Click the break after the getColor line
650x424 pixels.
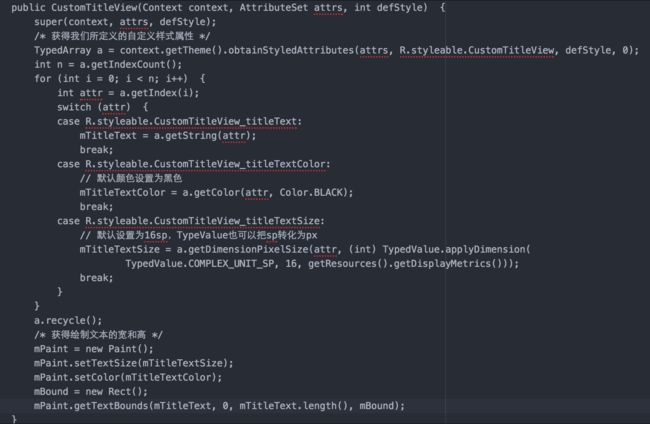tap(96, 207)
